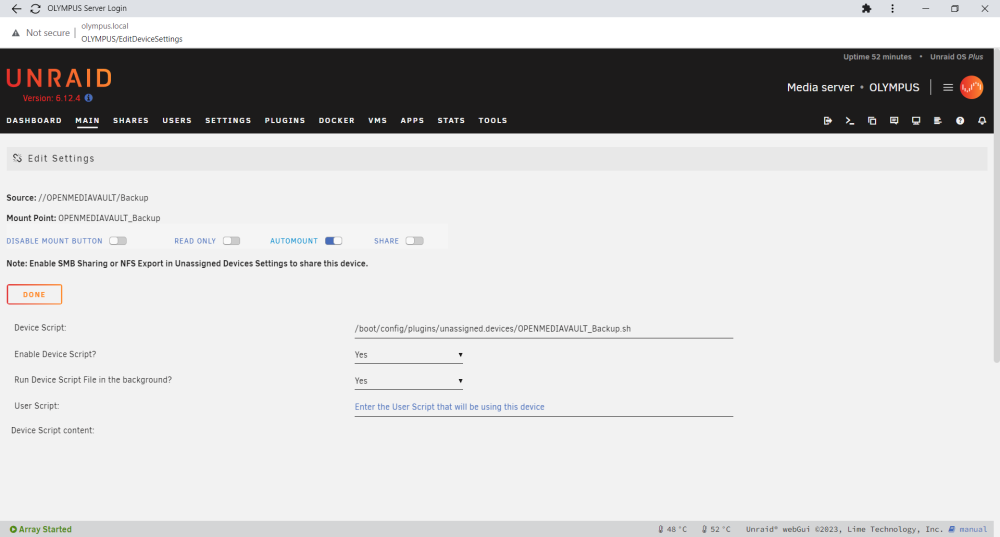Image resolution: width=1000 pixels, height=537 pixels.
Task: Click the 52 °C temperature icon
Action: click(x=704, y=529)
